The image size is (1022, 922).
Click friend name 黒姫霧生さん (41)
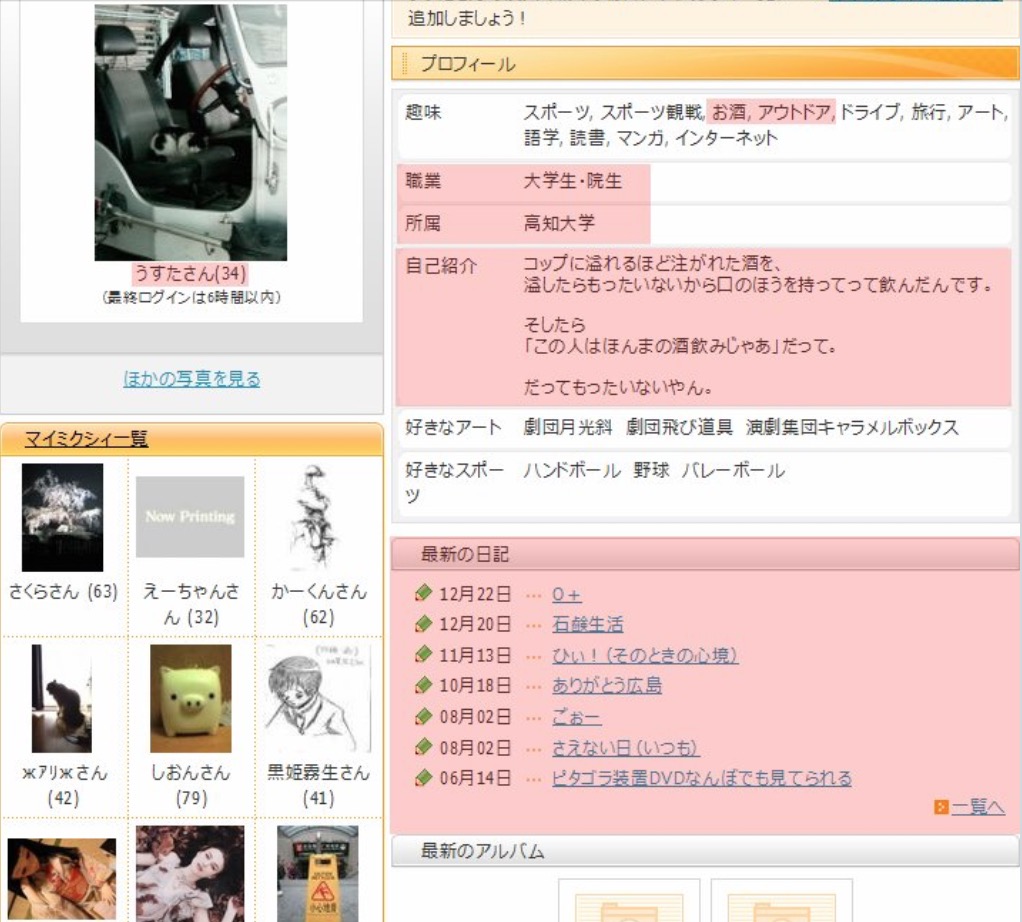pyautogui.click(x=319, y=785)
